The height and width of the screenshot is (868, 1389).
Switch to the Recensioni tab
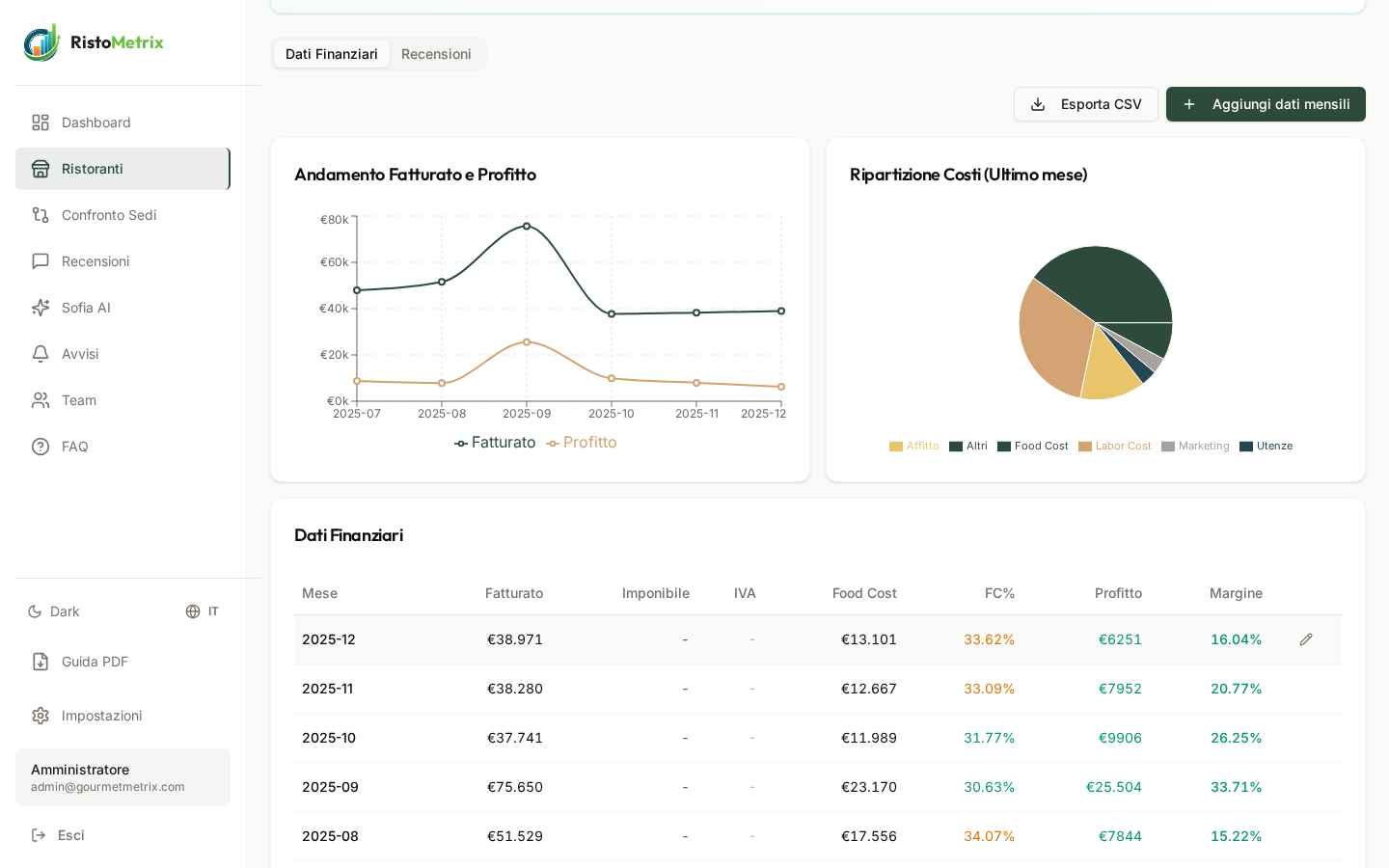(x=436, y=54)
